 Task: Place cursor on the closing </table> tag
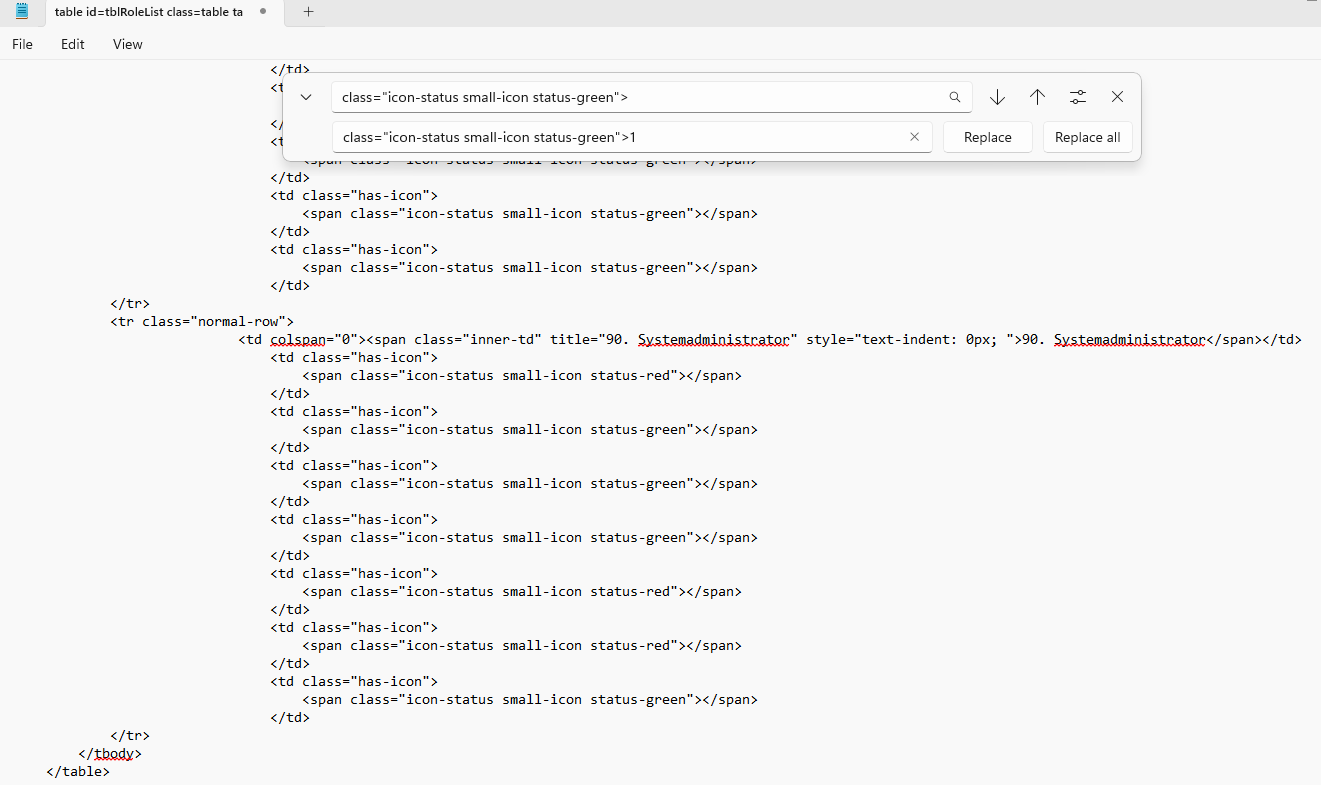pos(78,771)
